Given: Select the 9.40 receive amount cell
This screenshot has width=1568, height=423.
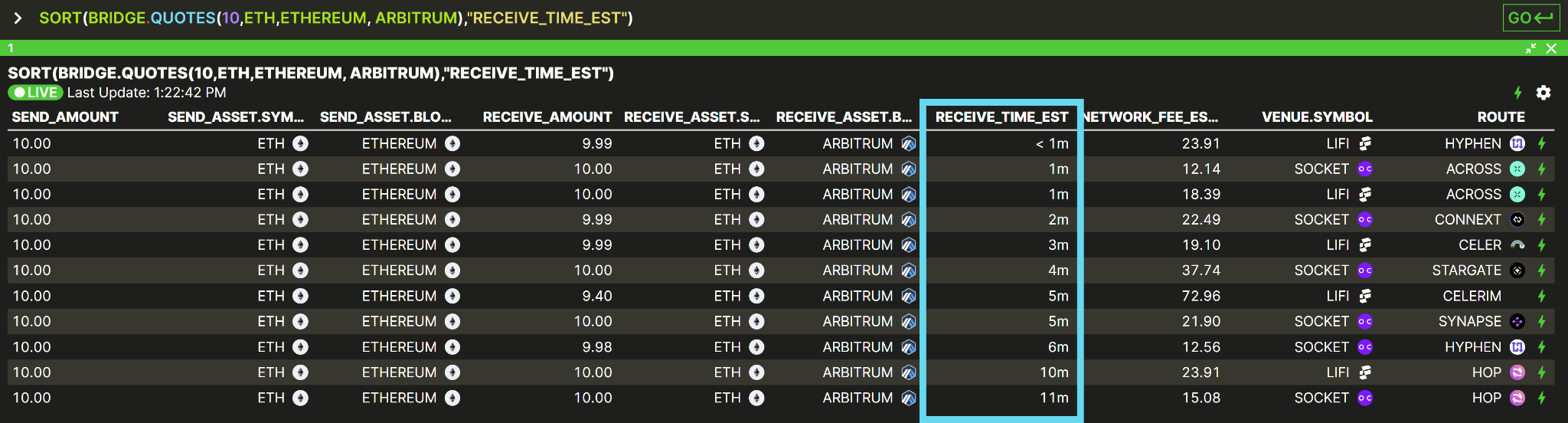Looking at the screenshot, I should pos(597,296).
